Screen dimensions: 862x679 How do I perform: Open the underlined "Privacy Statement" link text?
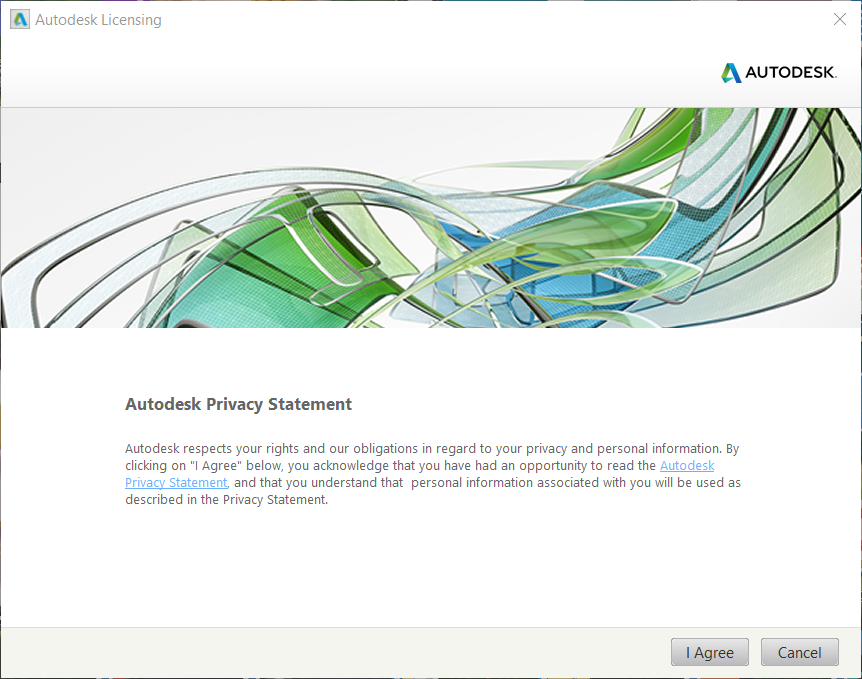tap(176, 483)
